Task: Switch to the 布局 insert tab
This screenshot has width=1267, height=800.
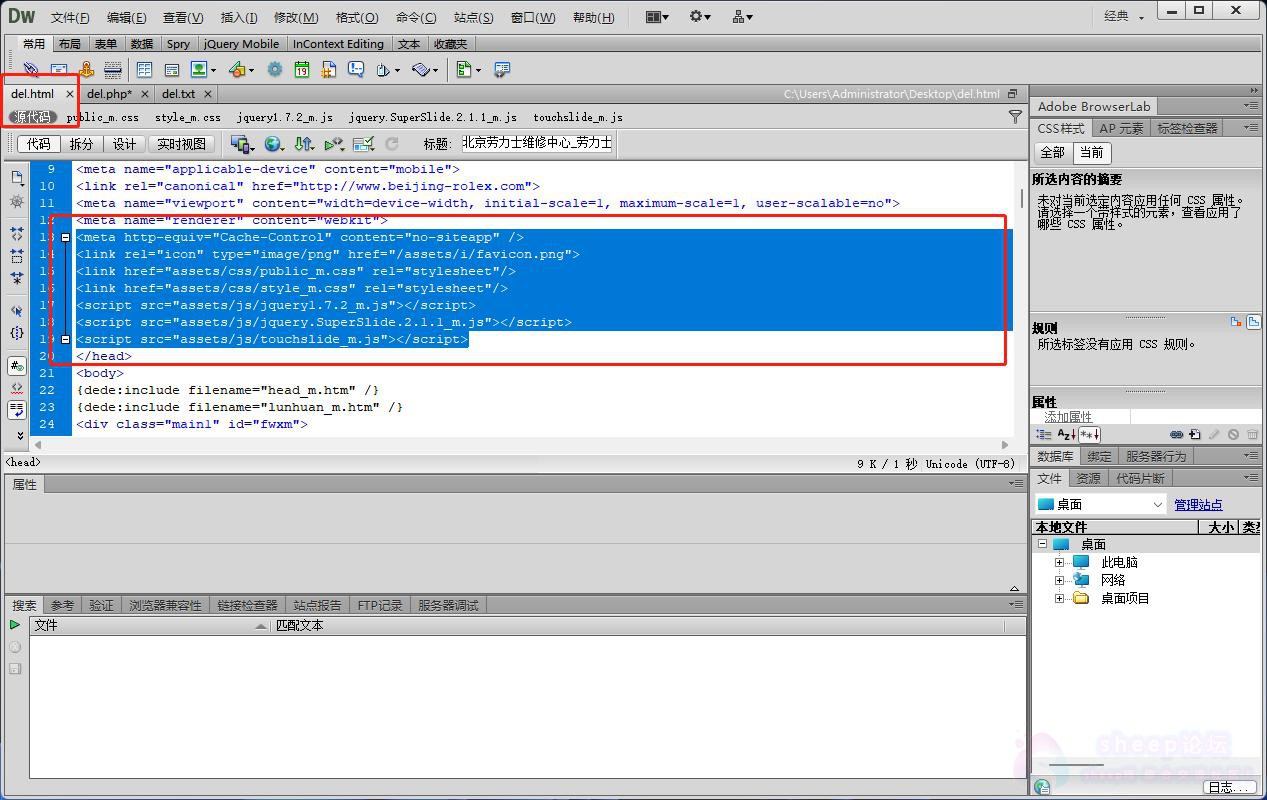Action: (69, 44)
